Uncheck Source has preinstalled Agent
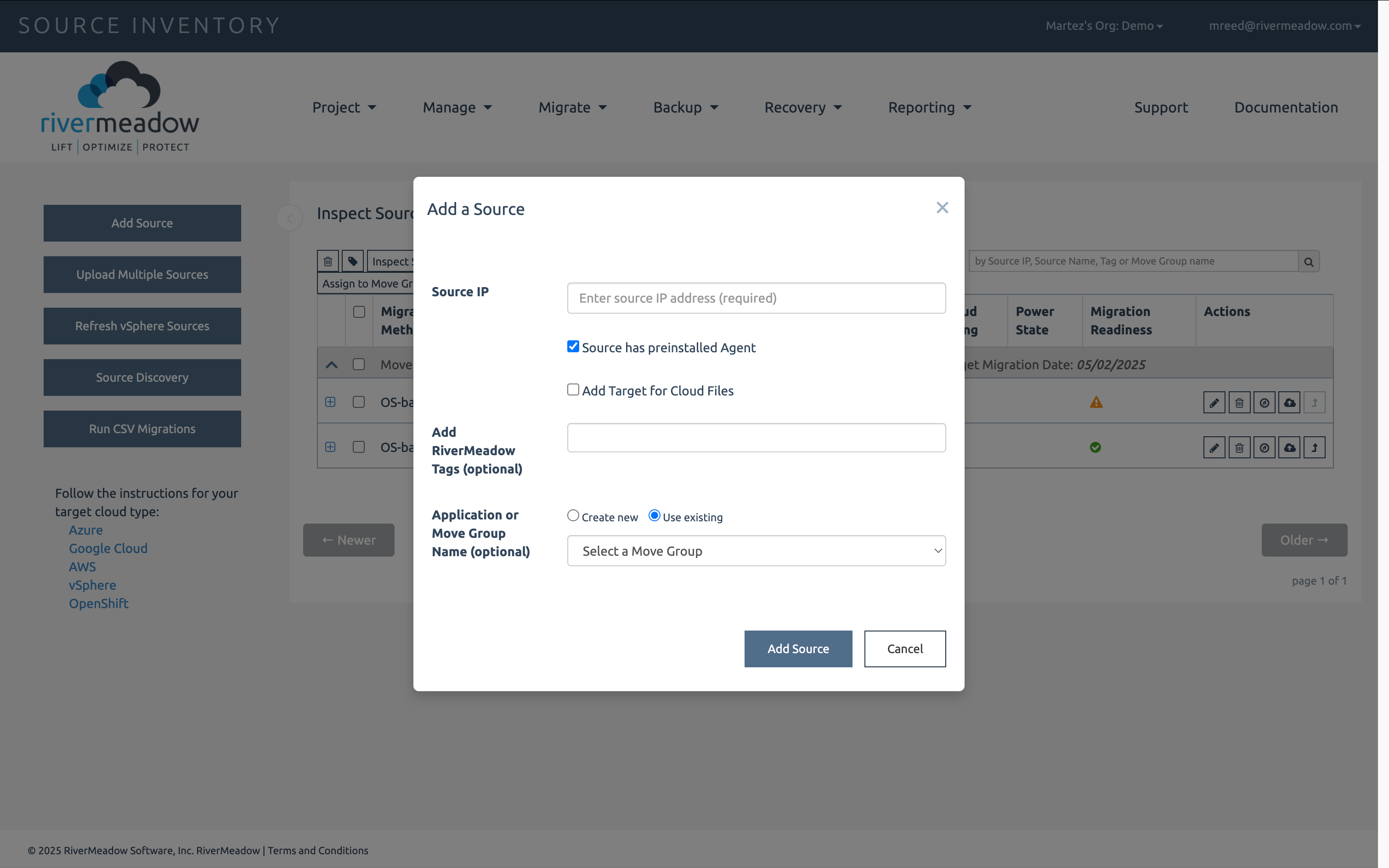The height and width of the screenshot is (868, 1389). (x=573, y=346)
